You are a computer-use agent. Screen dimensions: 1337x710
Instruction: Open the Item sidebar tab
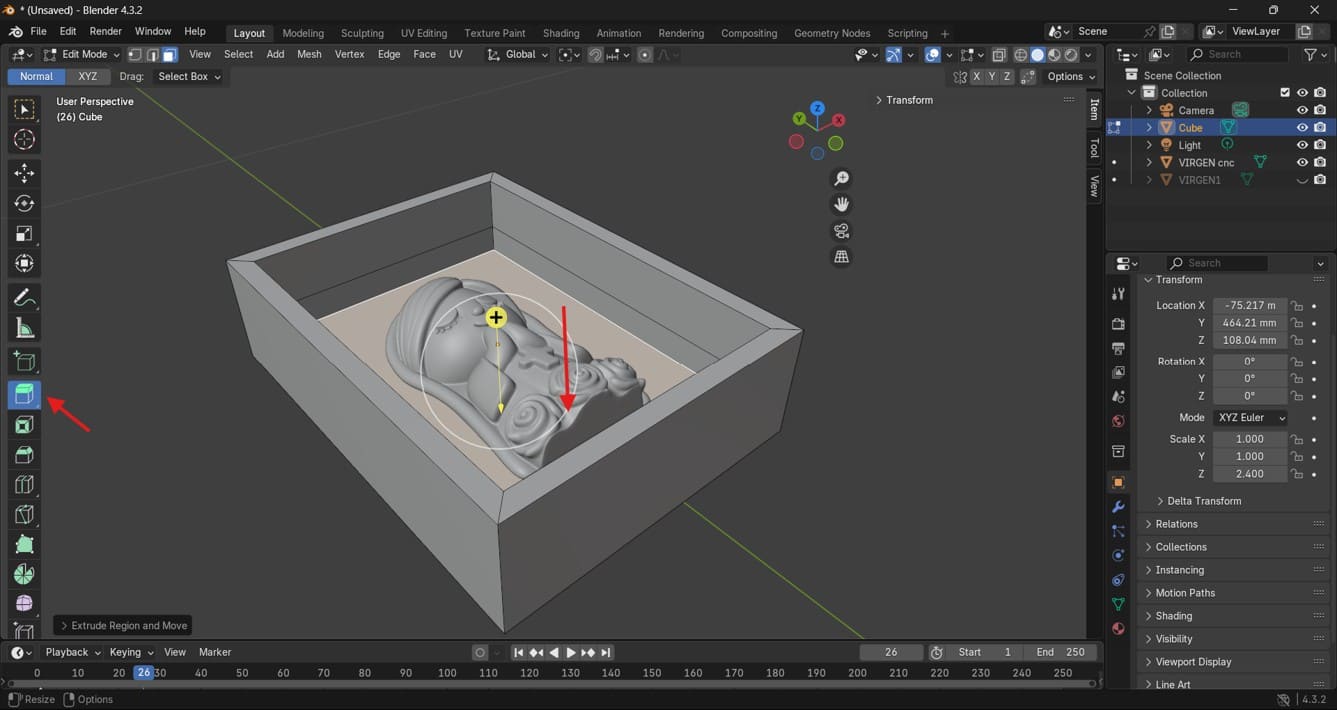(x=1094, y=109)
